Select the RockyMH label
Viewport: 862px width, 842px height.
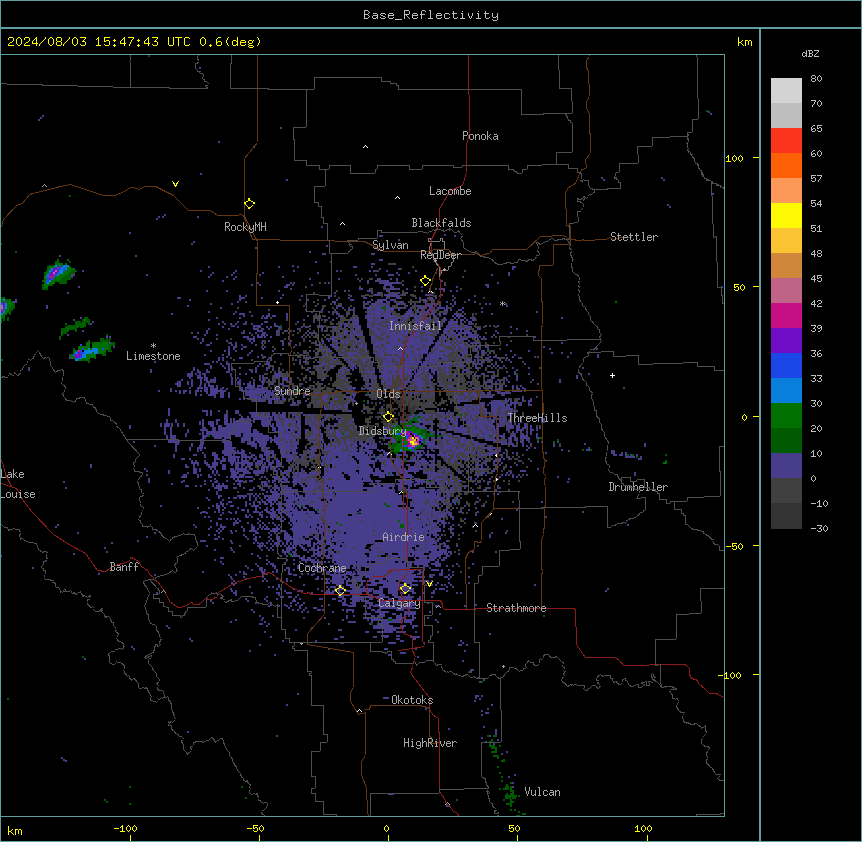(245, 227)
